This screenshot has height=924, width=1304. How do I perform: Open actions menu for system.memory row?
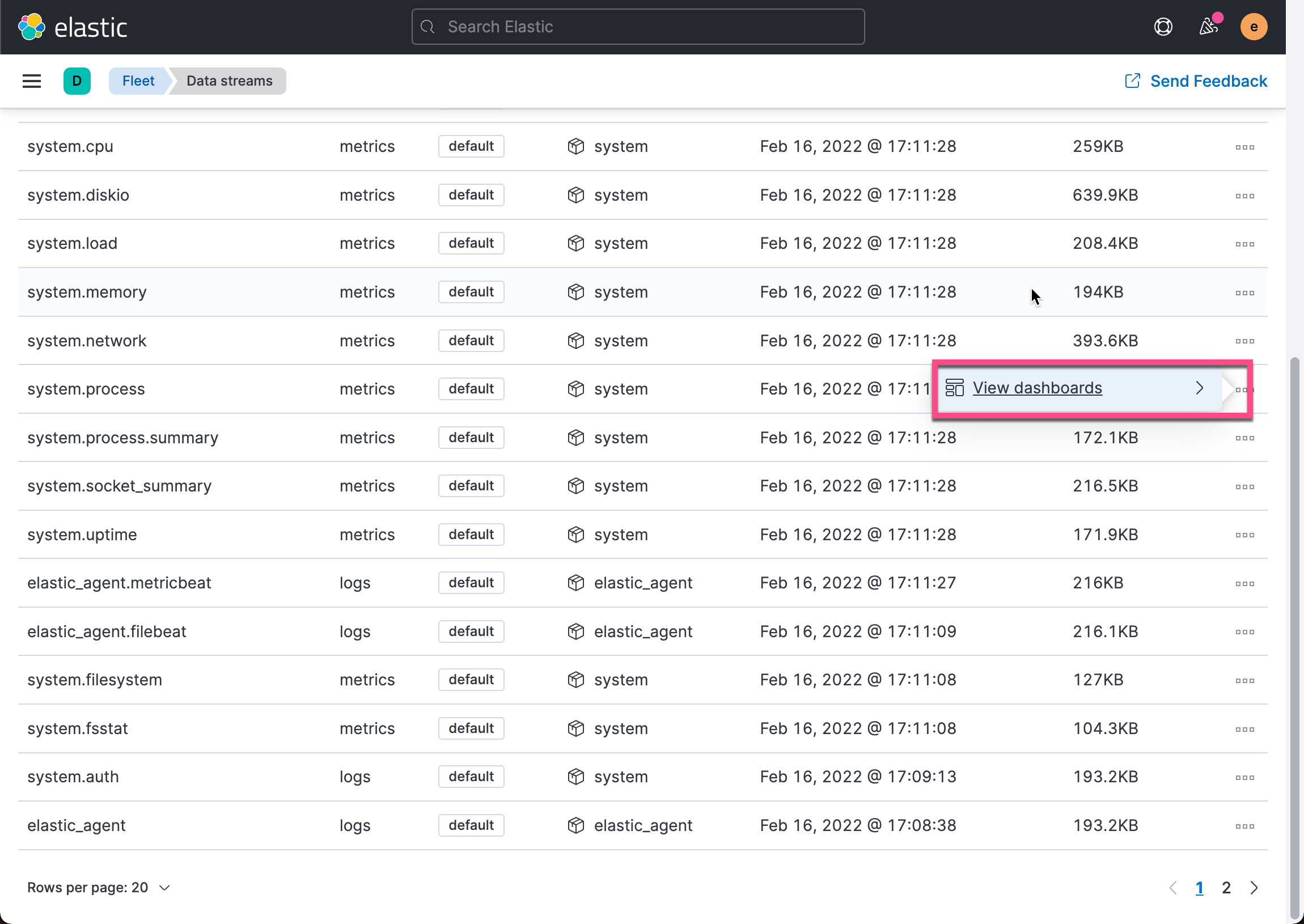[x=1244, y=293]
